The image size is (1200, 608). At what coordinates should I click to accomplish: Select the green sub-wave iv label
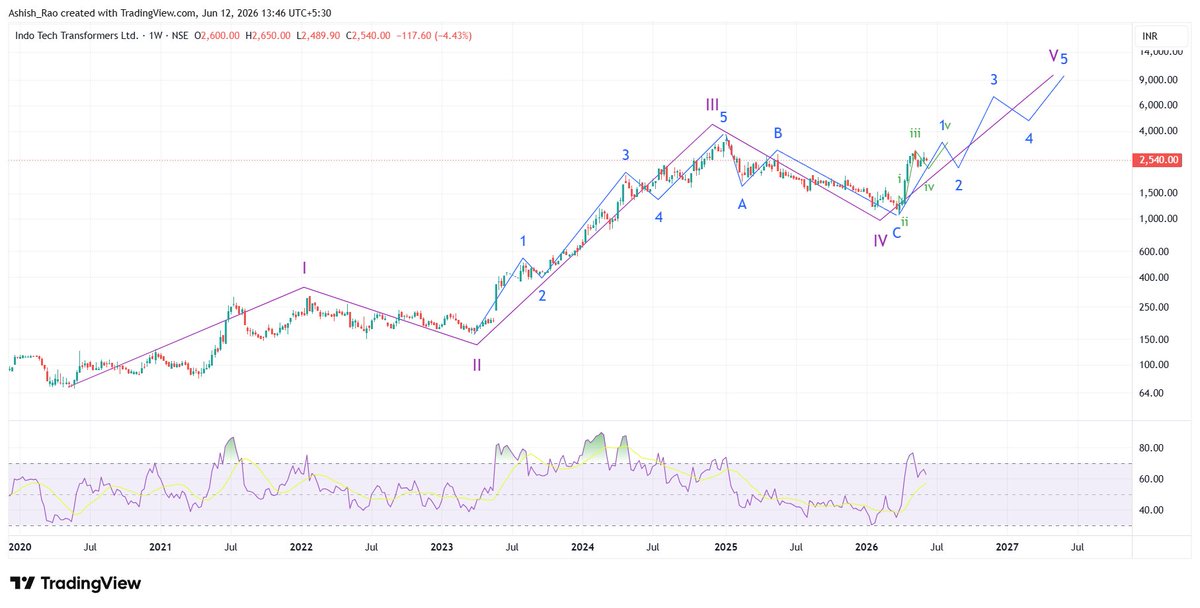929,187
